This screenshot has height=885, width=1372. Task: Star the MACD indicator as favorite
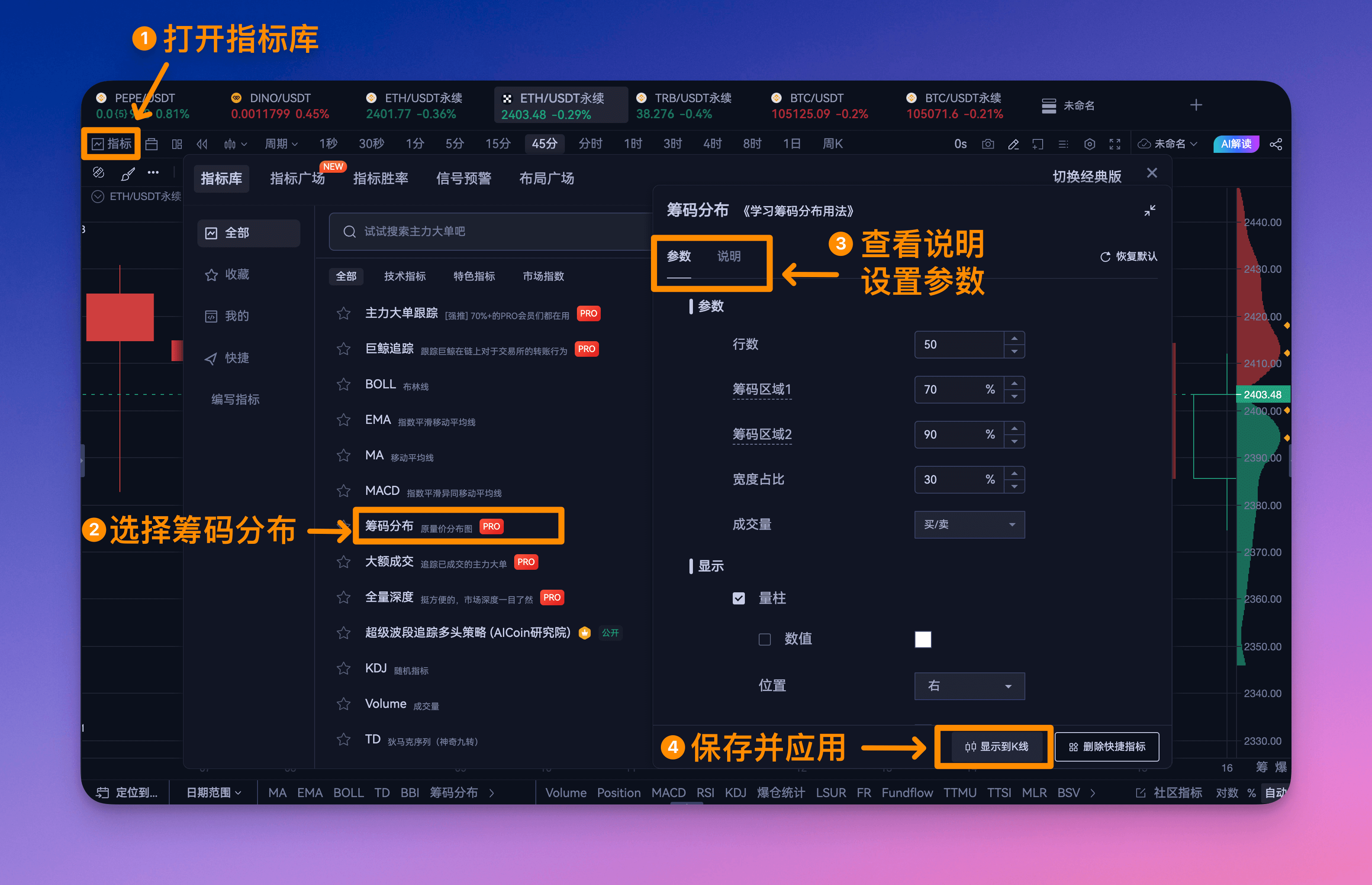click(x=343, y=491)
